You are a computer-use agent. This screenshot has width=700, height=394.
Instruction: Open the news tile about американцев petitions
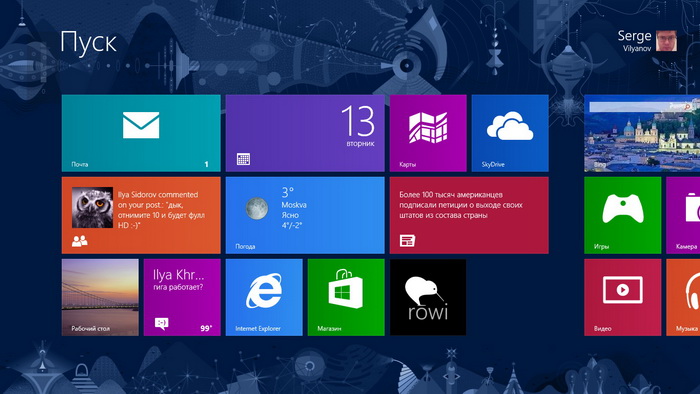(469, 215)
